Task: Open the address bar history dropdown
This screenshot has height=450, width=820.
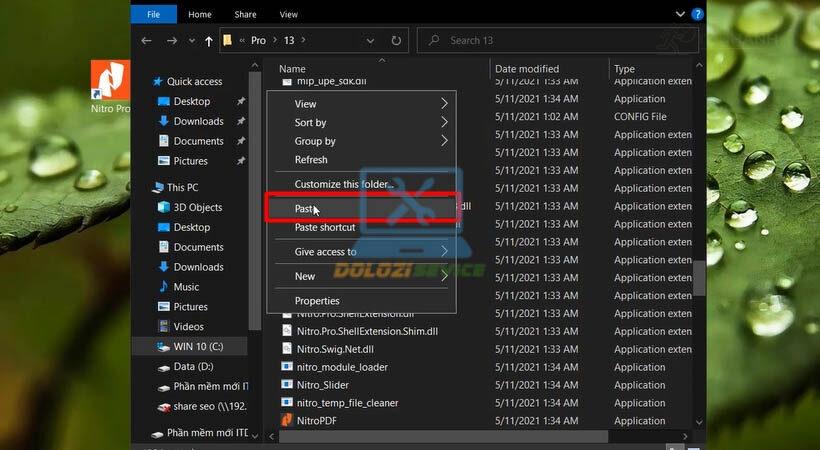Action: 372,41
